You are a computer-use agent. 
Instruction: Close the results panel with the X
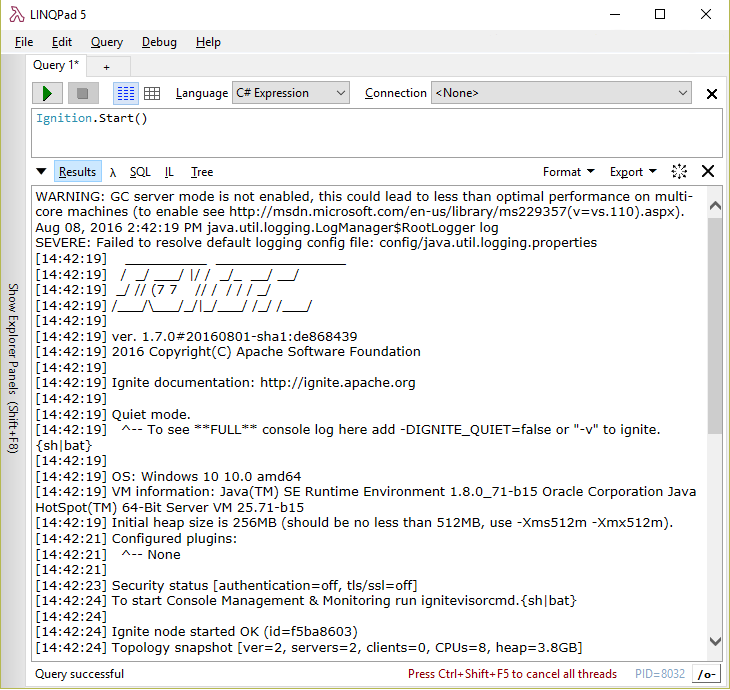(708, 171)
